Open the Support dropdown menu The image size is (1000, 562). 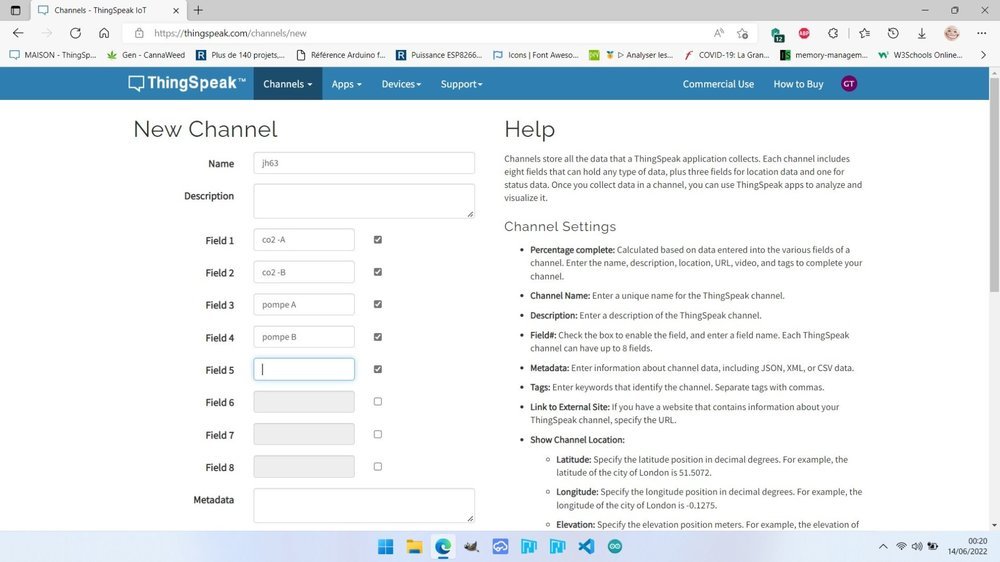coord(461,84)
